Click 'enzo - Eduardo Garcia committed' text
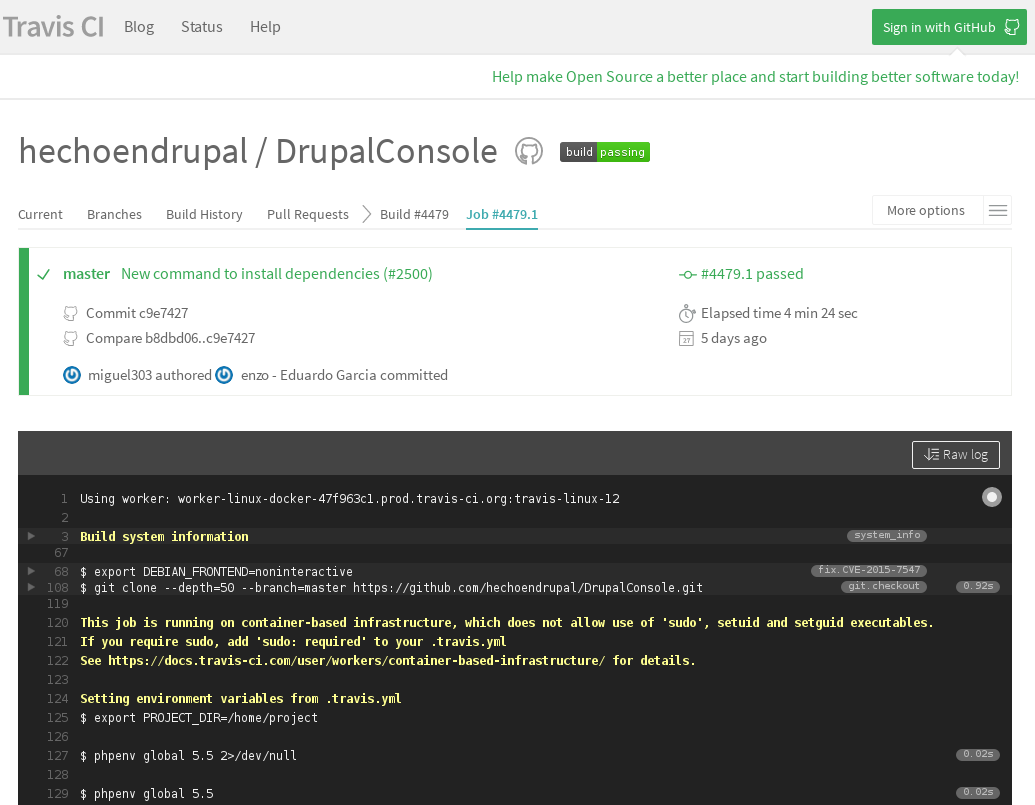The height and width of the screenshot is (805, 1035). [344, 375]
